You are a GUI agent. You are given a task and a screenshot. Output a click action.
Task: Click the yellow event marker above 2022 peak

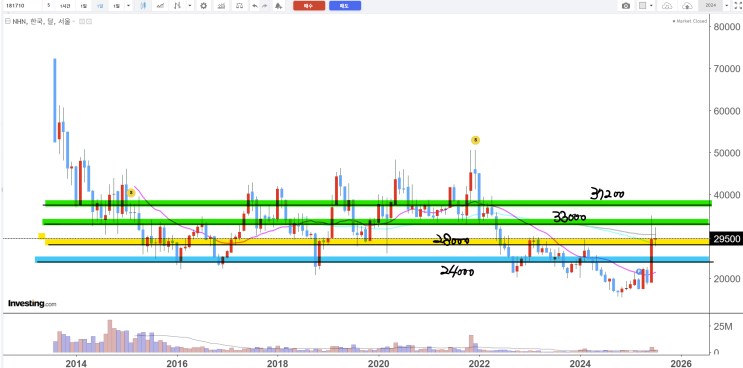(475, 140)
